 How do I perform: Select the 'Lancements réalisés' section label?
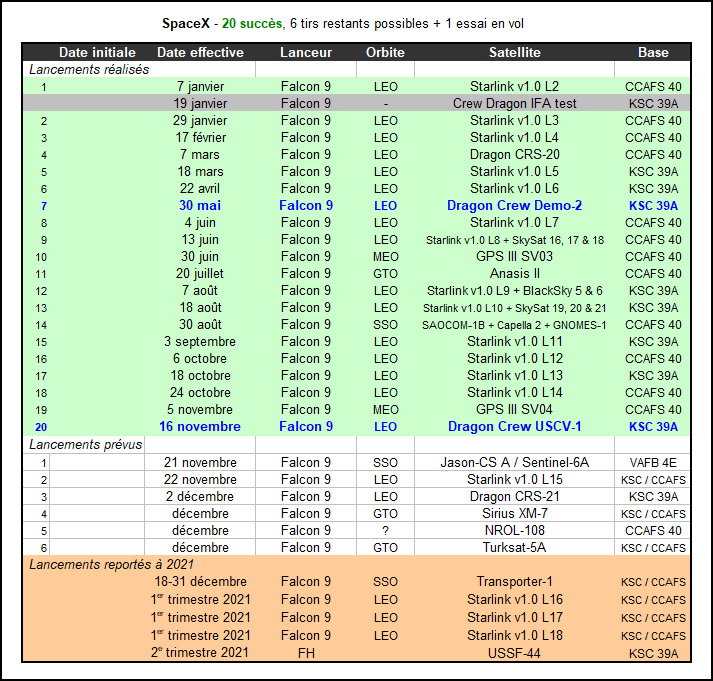(x=89, y=70)
